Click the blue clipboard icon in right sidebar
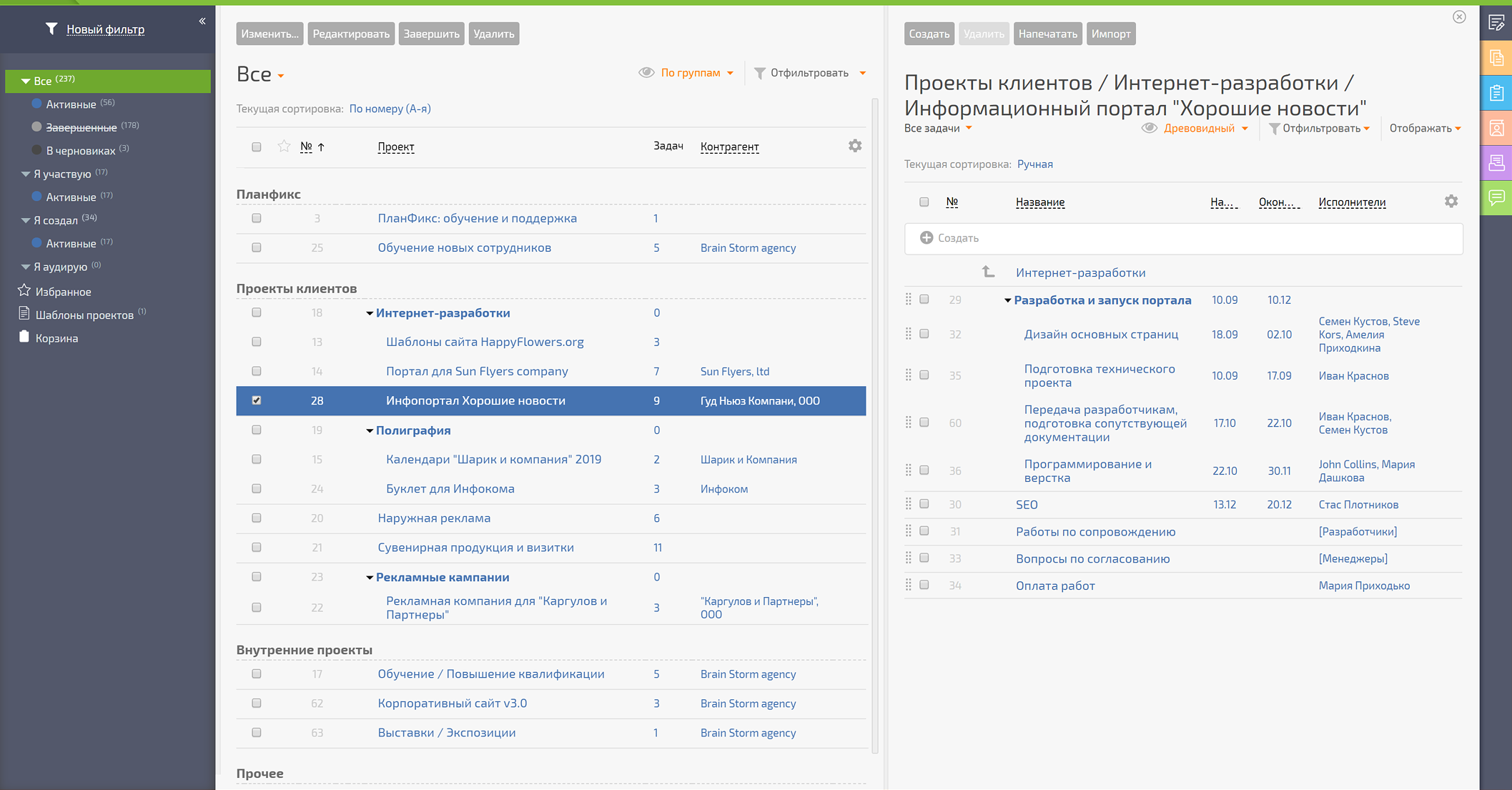Viewport: 1512px width, 790px height. click(x=1496, y=94)
